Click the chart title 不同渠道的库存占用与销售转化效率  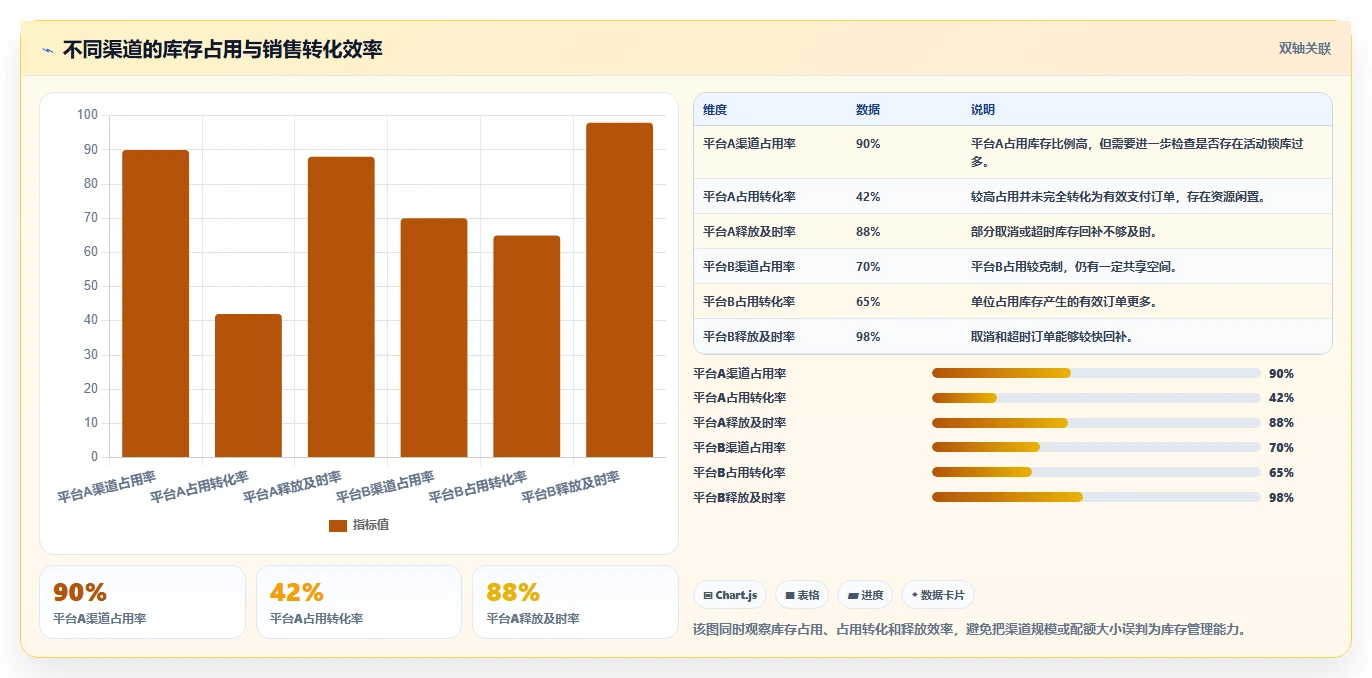[x=222, y=49]
